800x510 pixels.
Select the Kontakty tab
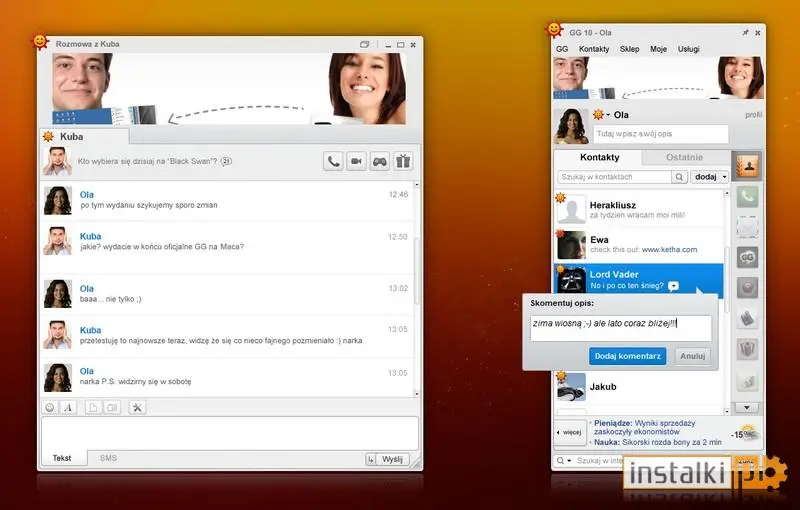(x=599, y=158)
